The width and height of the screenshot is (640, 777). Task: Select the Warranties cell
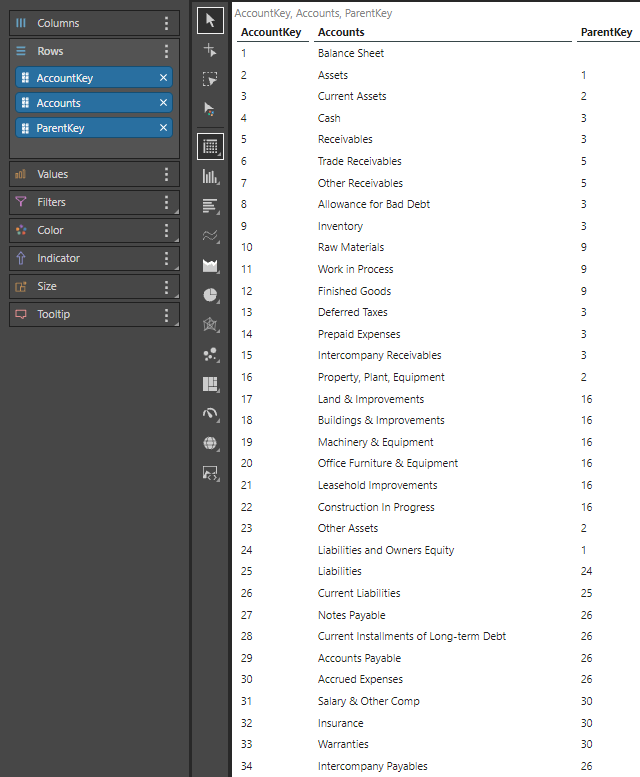click(343, 744)
